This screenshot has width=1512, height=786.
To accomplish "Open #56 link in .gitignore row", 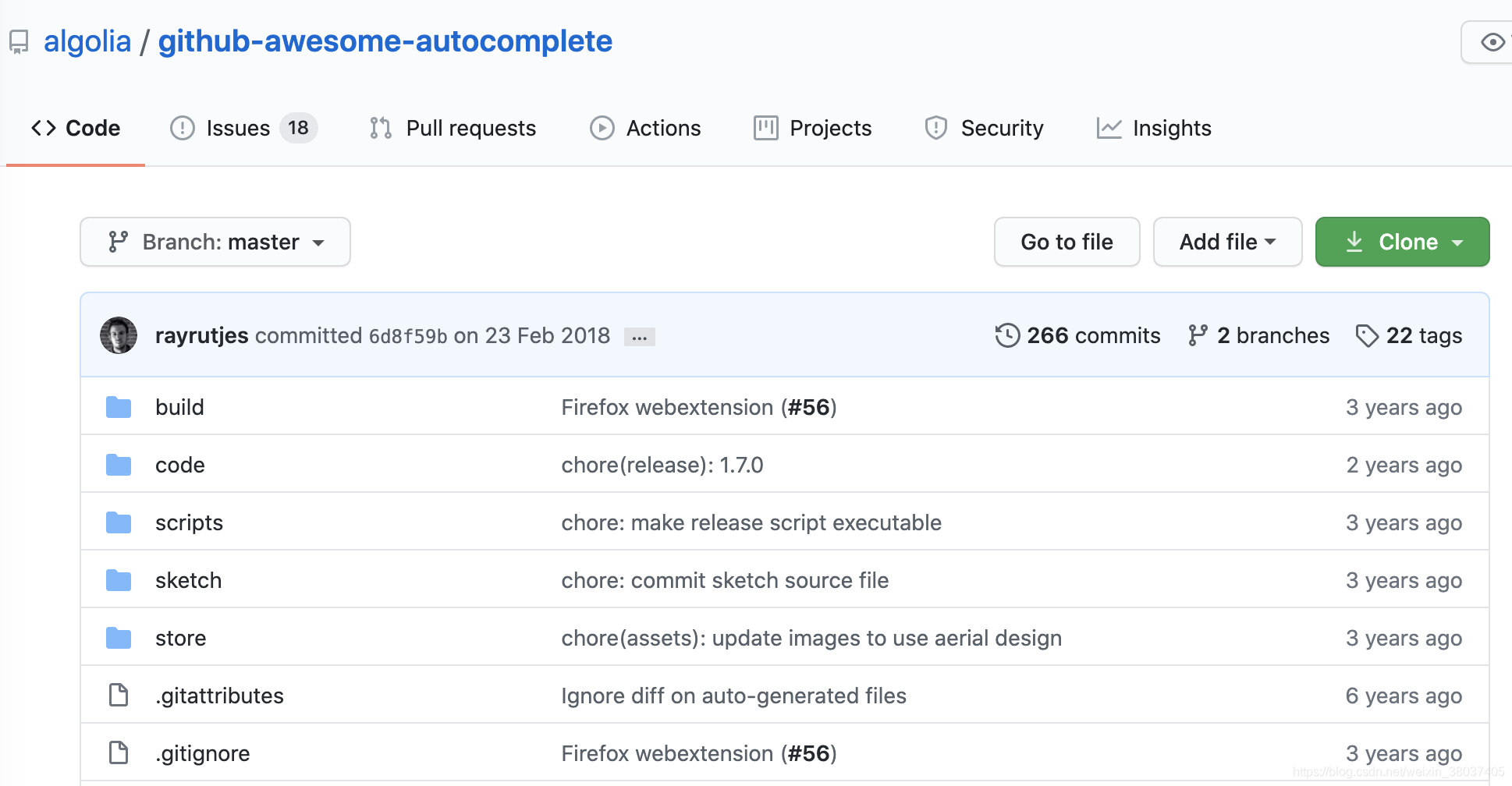I will coord(808,753).
